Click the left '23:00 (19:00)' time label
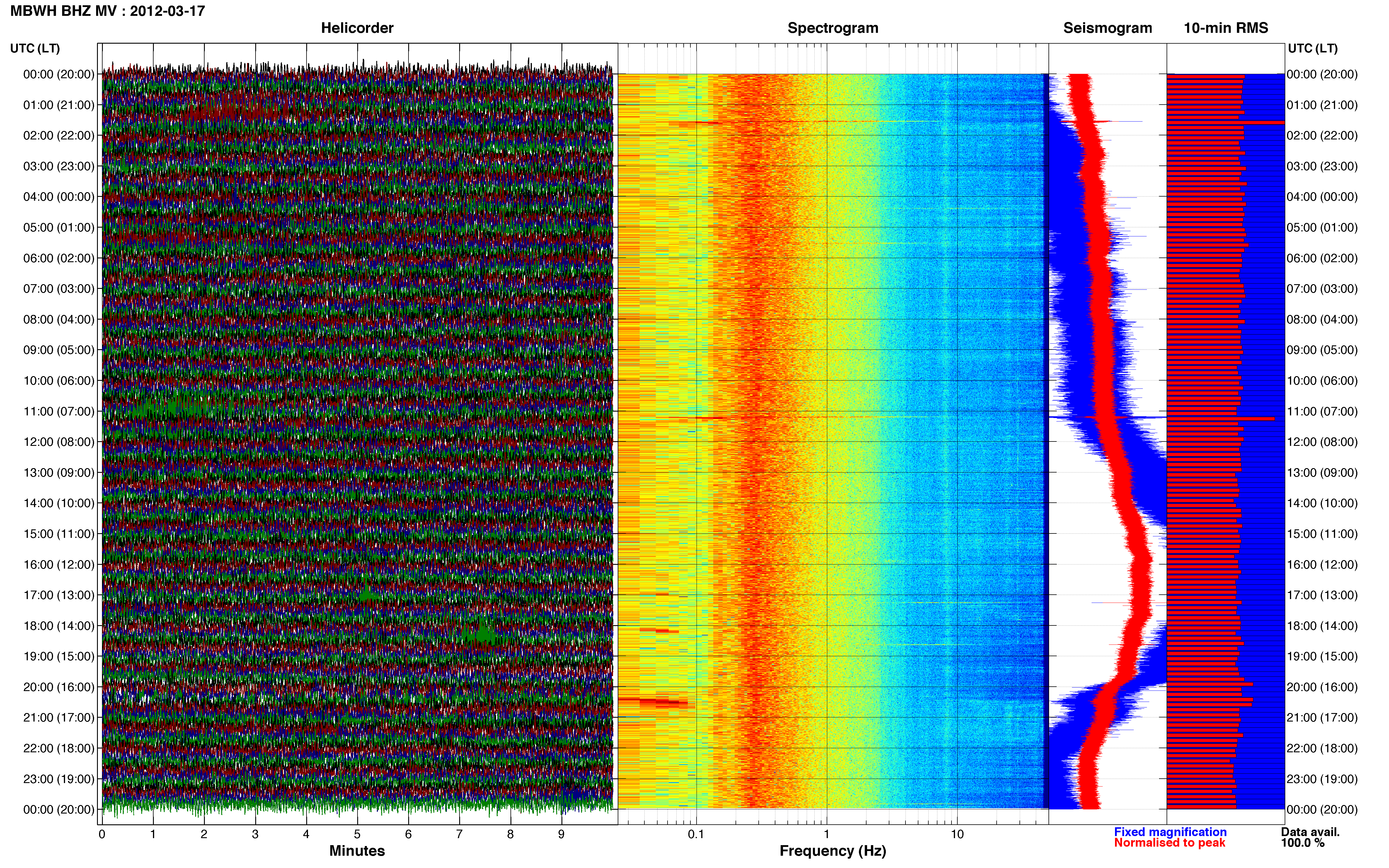This screenshot has width=1389, height=868. [59, 779]
